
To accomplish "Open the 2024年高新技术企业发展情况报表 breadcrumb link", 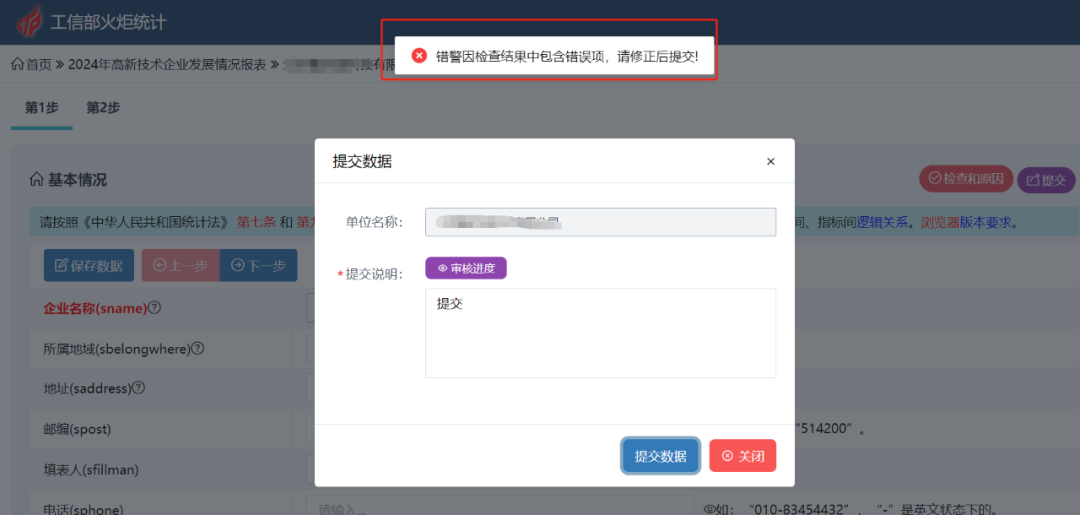I will point(167,64).
